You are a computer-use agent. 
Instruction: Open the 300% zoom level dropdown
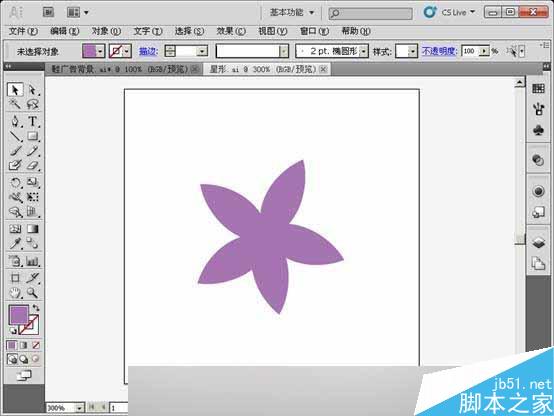[79, 408]
